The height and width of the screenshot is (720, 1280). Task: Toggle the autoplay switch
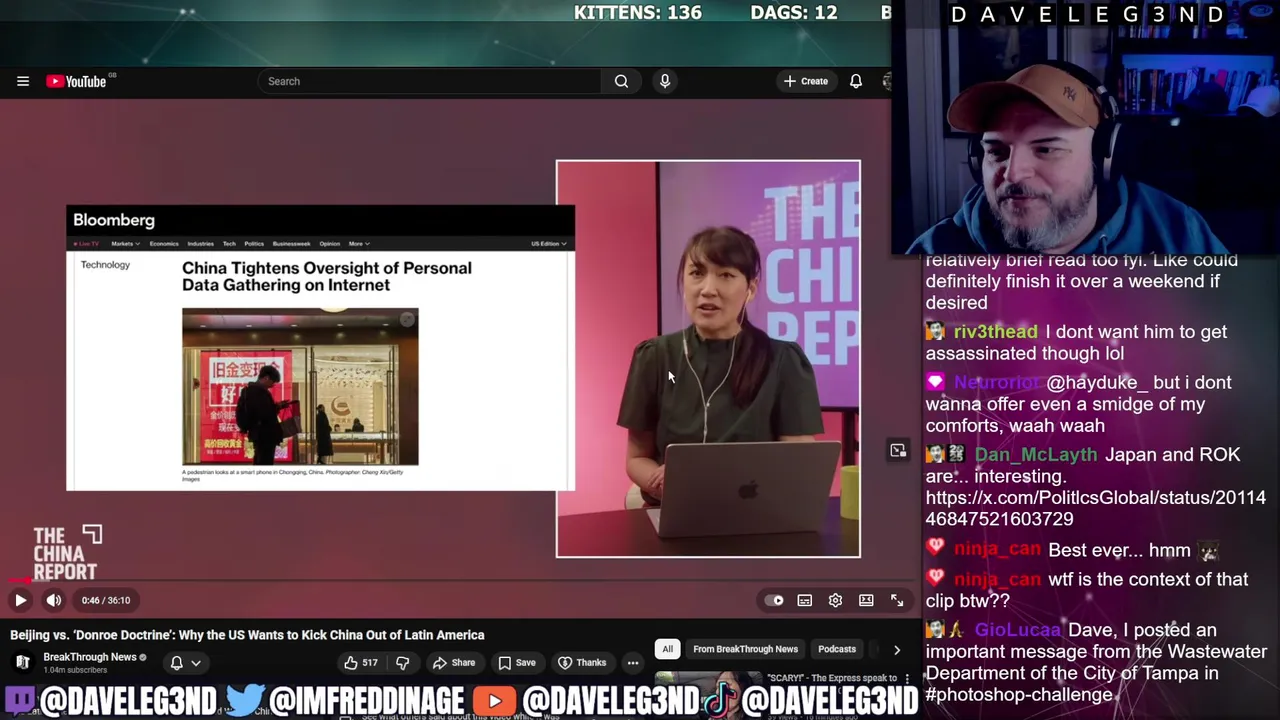[x=775, y=600]
